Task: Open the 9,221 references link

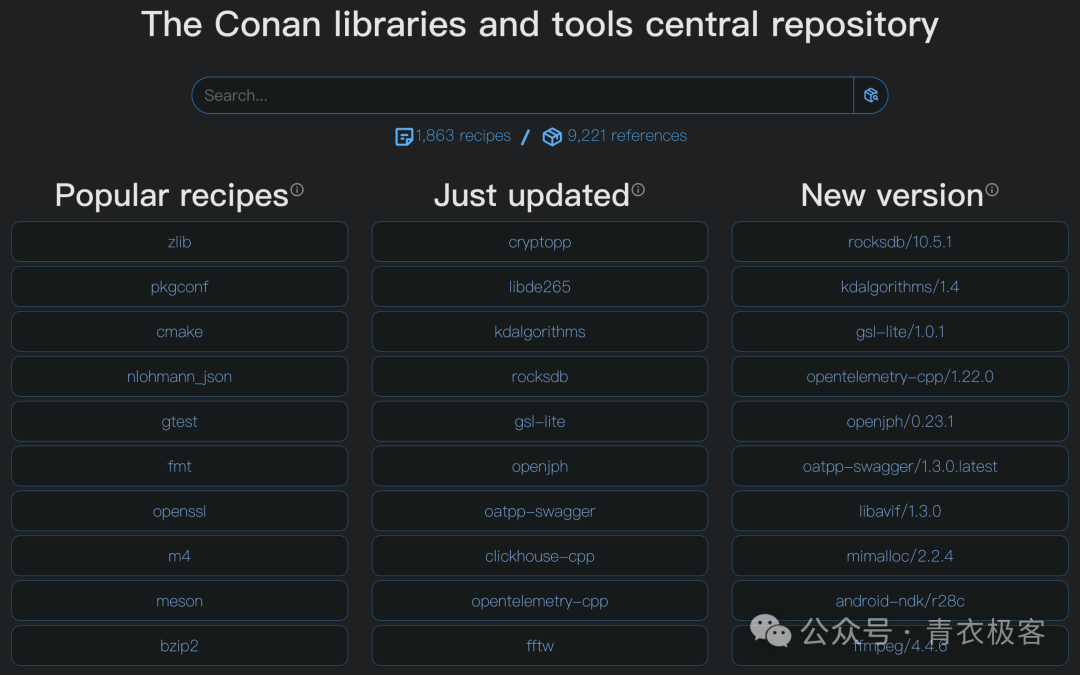Action: 627,135
